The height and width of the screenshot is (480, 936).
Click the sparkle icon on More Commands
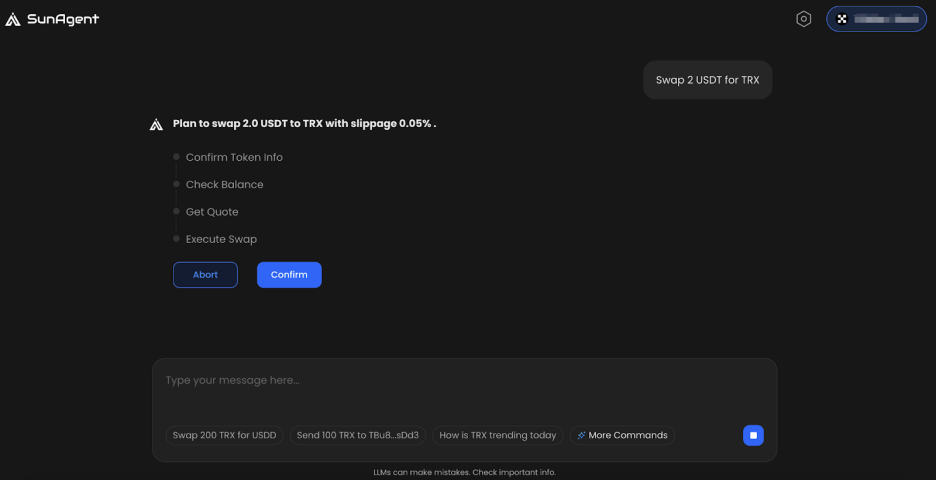(581, 435)
